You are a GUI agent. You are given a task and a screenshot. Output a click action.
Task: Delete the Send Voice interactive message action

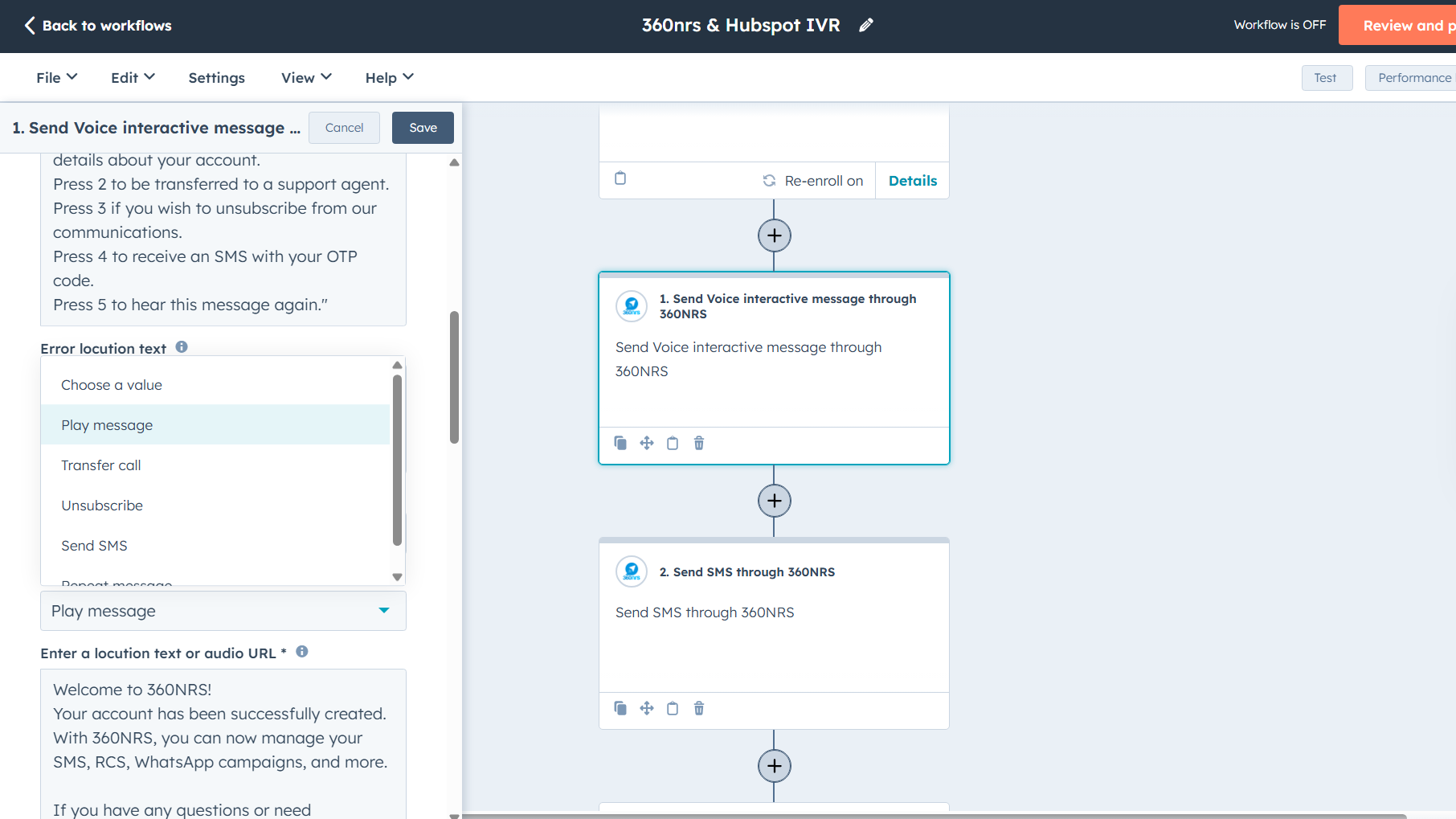point(699,443)
